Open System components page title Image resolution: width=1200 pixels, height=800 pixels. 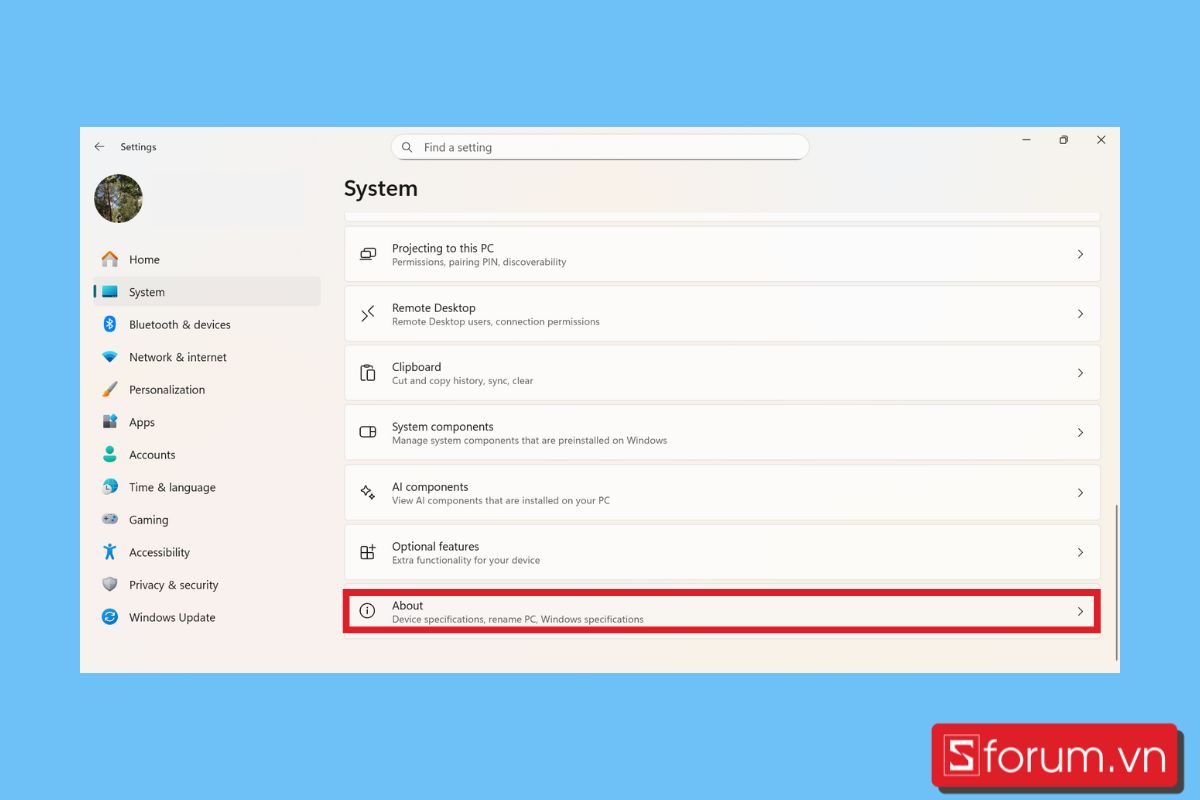coord(443,426)
